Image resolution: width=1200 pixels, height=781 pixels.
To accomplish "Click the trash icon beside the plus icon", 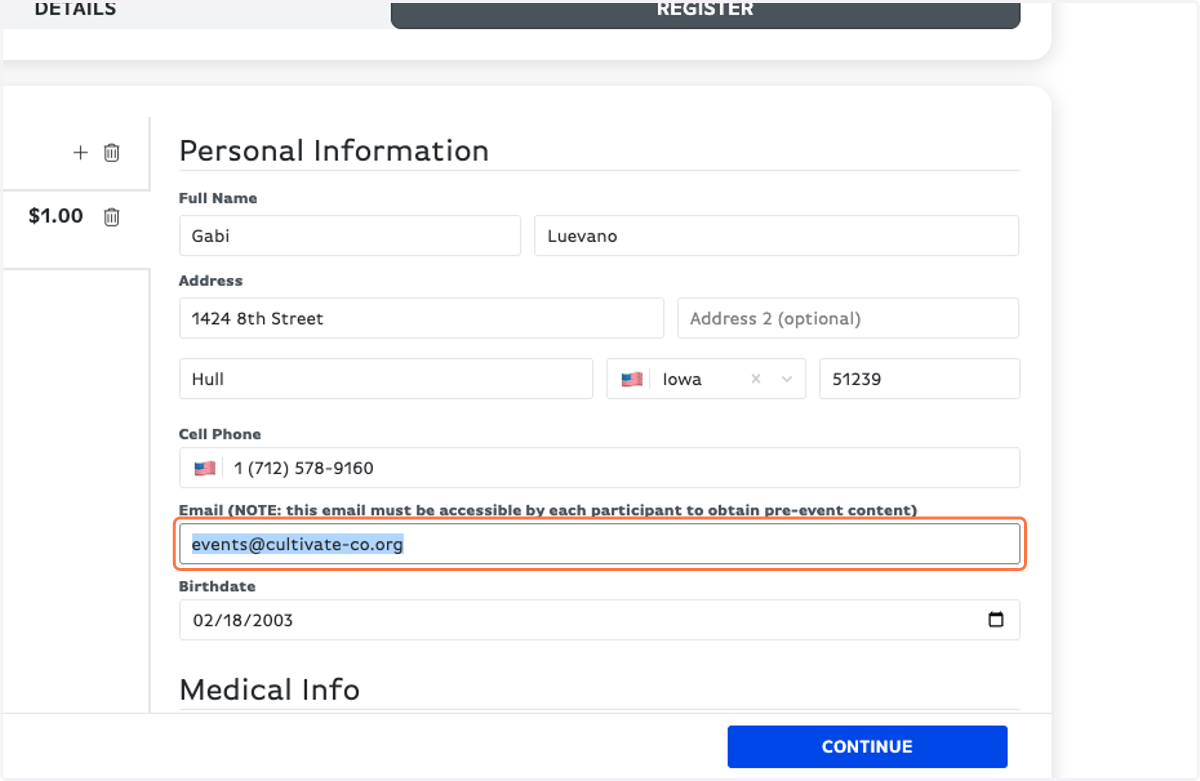I will point(112,153).
